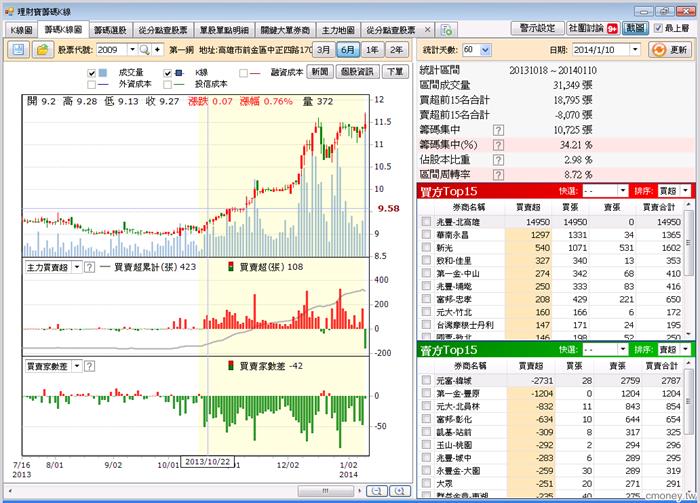Add new tab with plus icon
Image resolution: width=700 pixels, height=503 pixels.
click(x=447, y=31)
